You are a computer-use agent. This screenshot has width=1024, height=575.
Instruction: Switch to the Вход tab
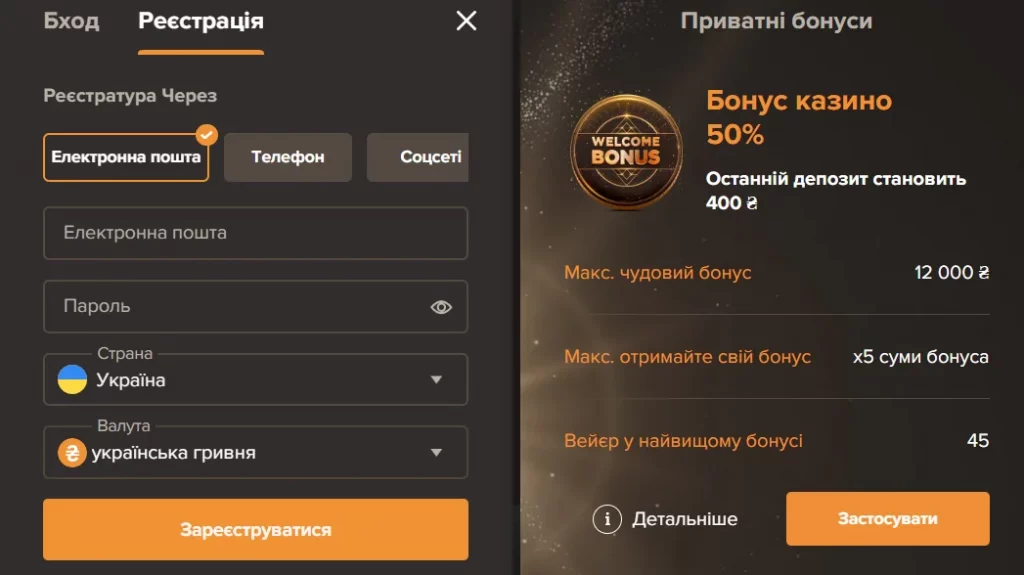[x=71, y=21]
